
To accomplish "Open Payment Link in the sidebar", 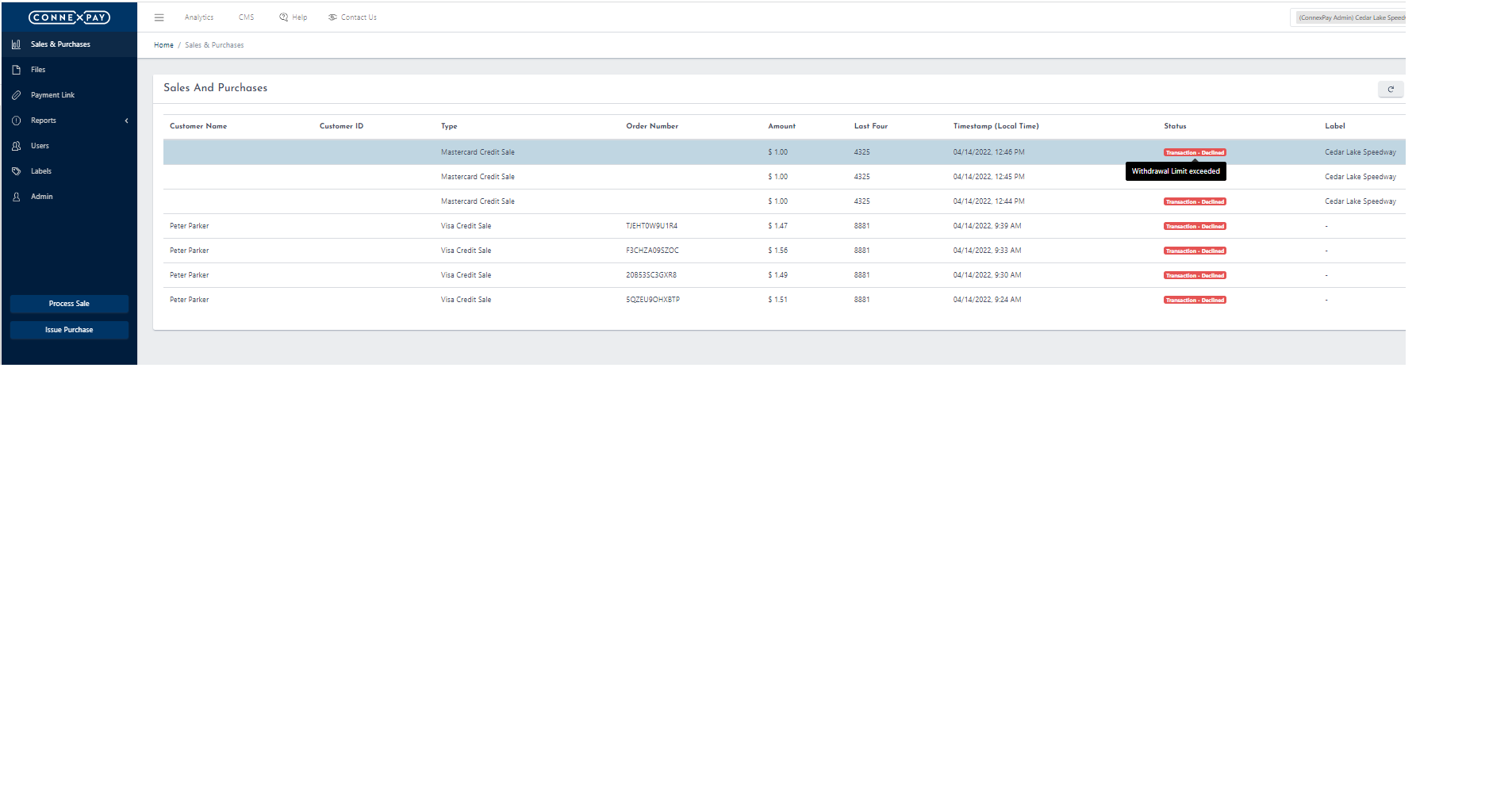I will coord(69,95).
